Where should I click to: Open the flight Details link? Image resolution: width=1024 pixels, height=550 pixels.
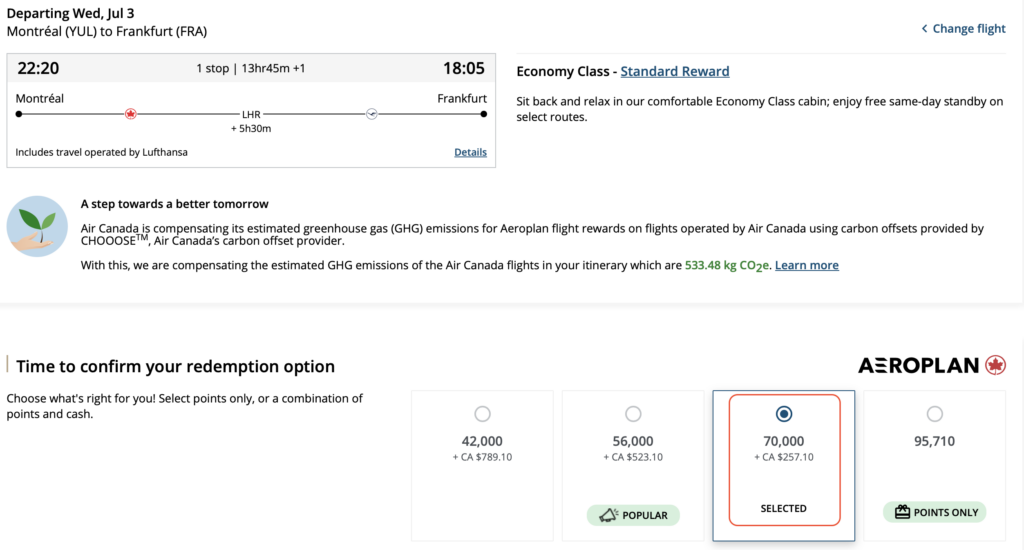(470, 153)
